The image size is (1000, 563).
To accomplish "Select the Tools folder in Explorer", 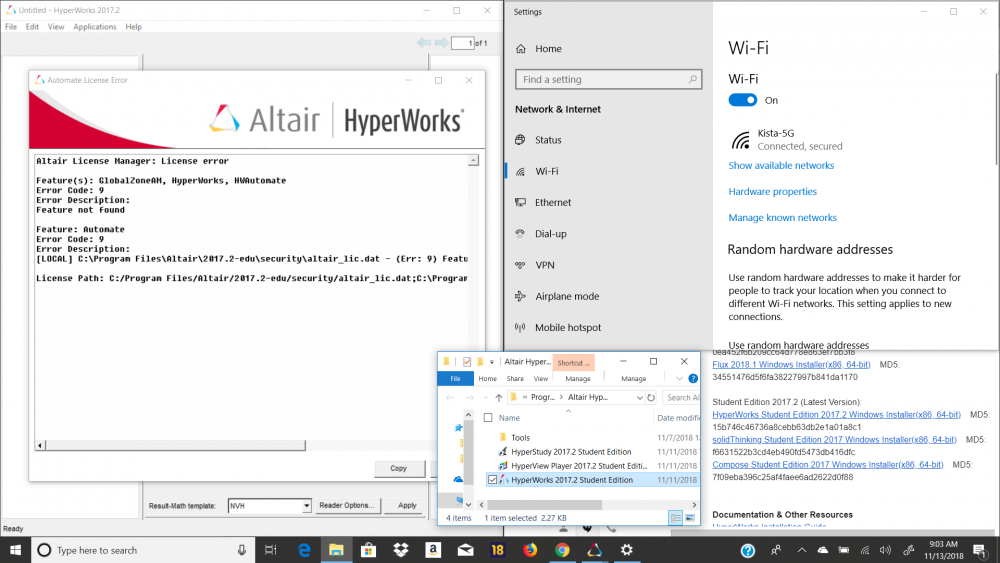I will [x=520, y=437].
